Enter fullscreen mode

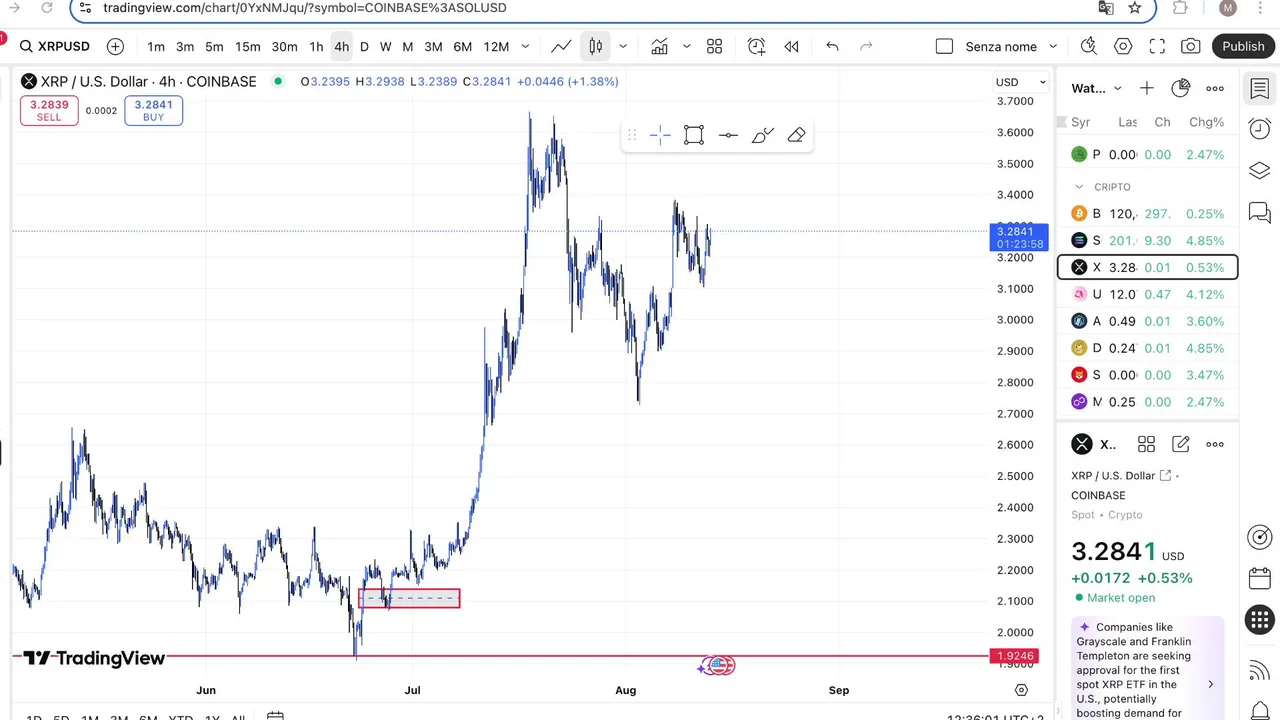click(x=1157, y=46)
